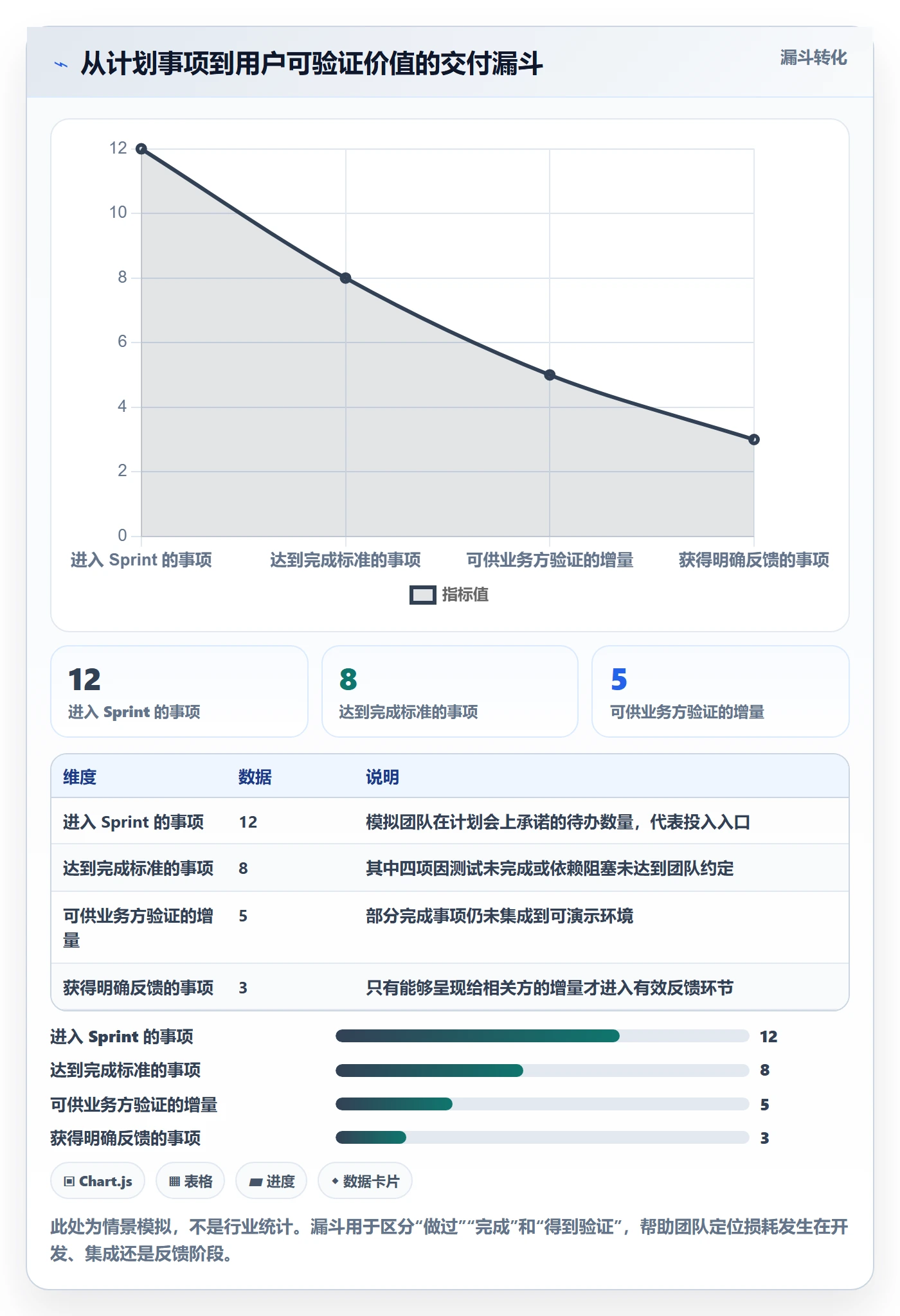The width and height of the screenshot is (900, 1316).
Task: Click the 可供业务方验证的增量 progress bar
Action: (x=542, y=1104)
